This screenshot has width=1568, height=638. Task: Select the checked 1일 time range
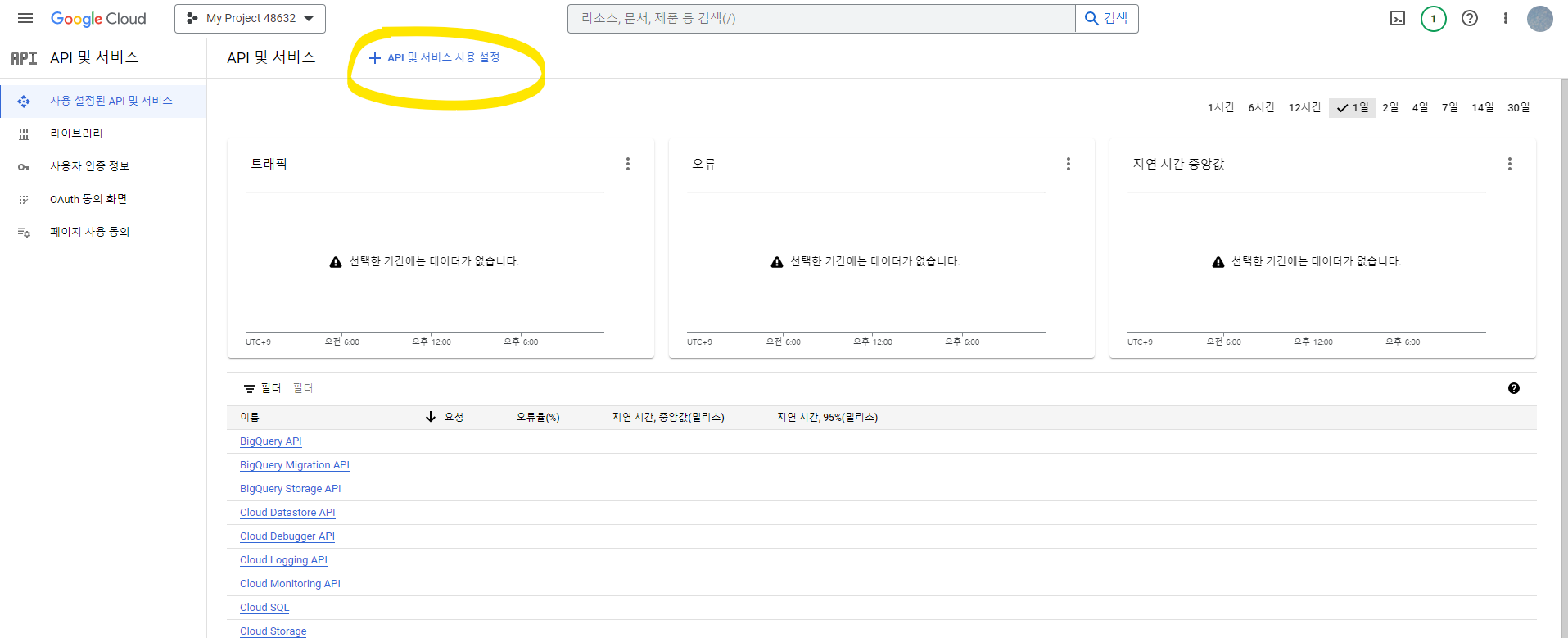tap(1353, 107)
